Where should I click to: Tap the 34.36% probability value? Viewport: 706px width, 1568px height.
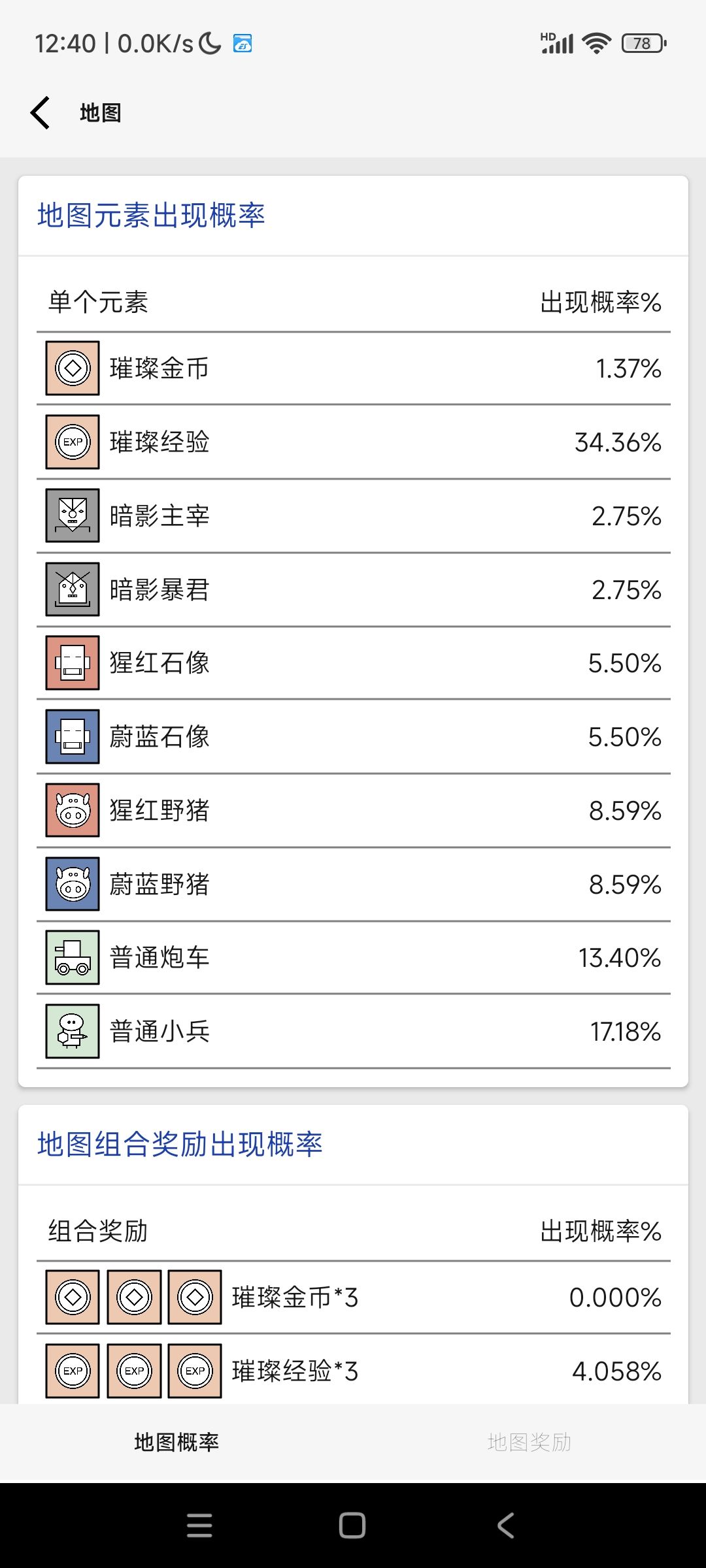coord(618,442)
